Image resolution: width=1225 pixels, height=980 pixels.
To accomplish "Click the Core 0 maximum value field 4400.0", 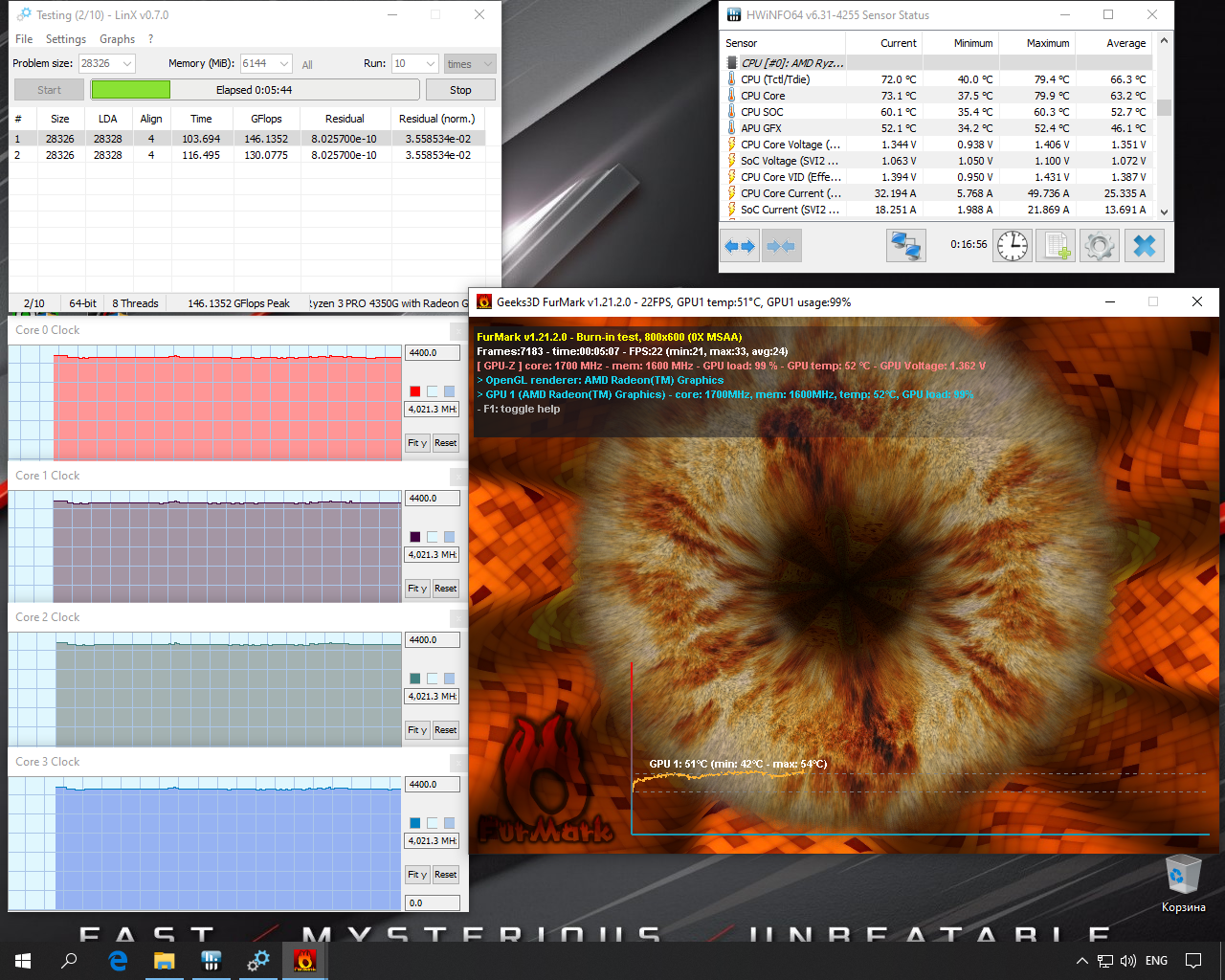I will (x=432, y=353).
